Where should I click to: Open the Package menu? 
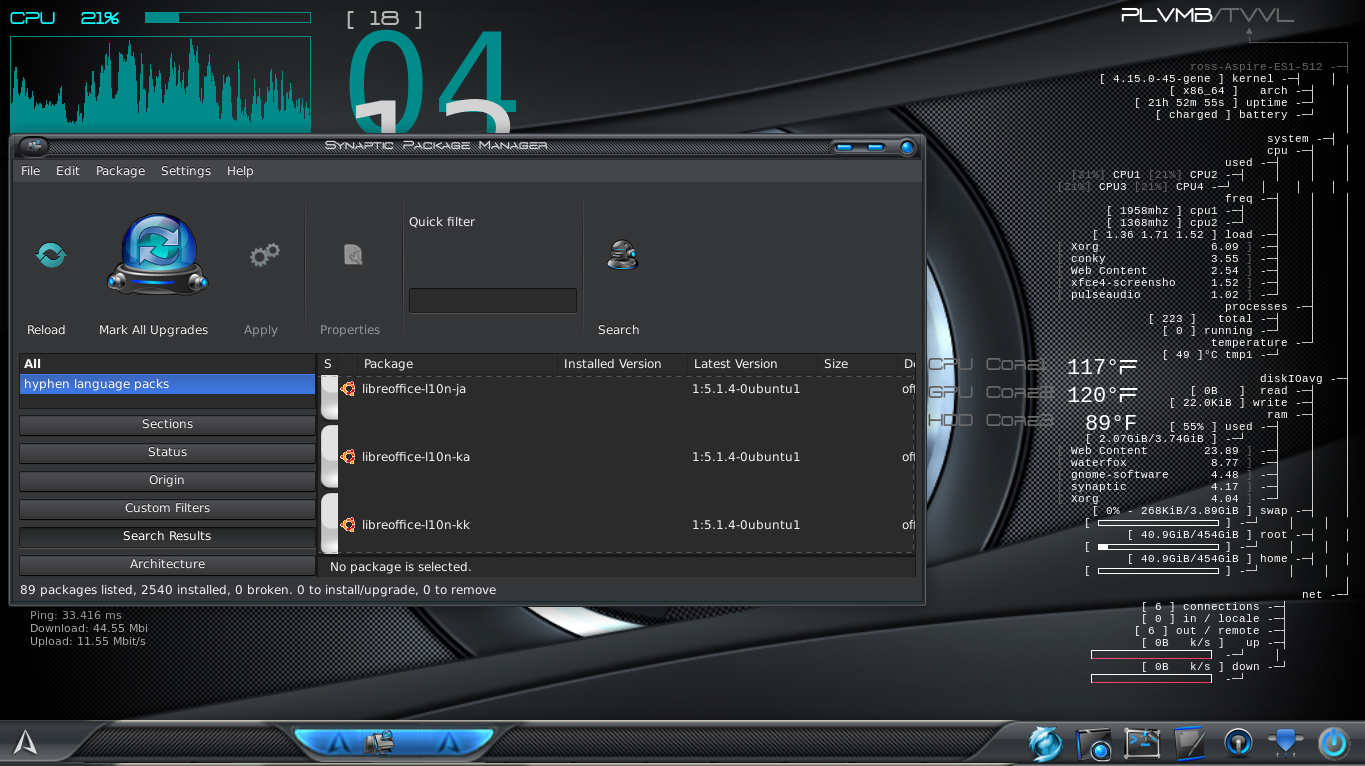click(120, 171)
